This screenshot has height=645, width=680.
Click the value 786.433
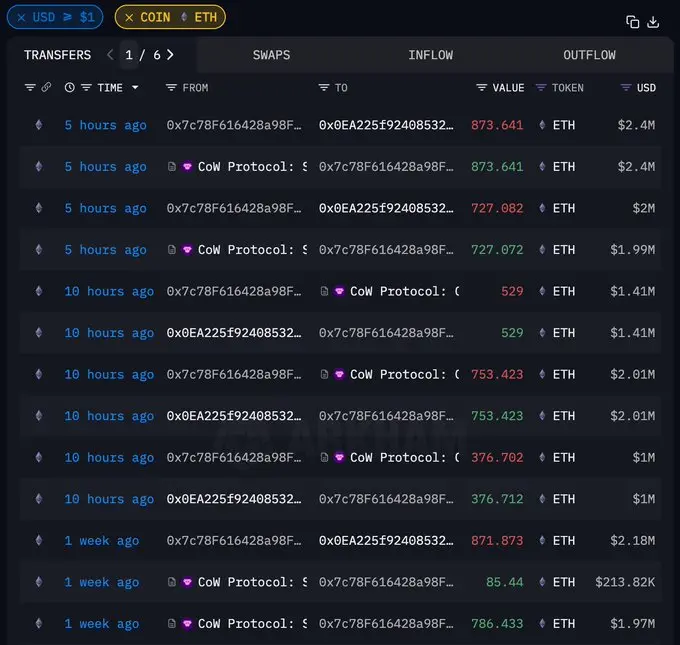(497, 624)
